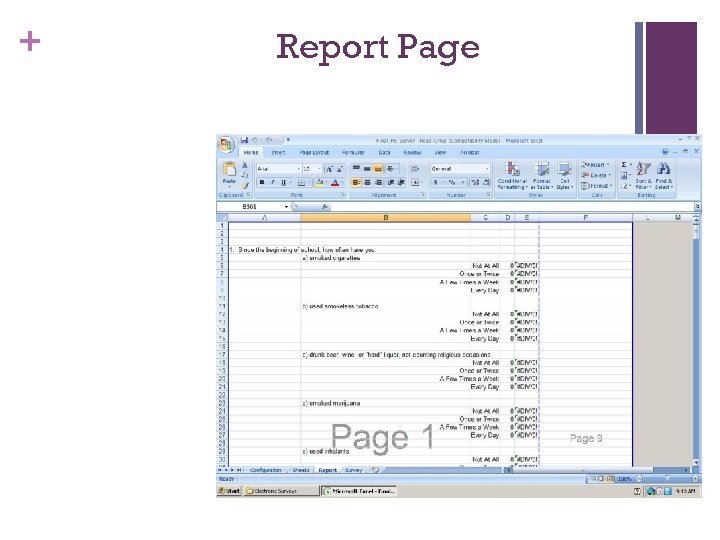Toggle Middle Align vertical alignment

pyautogui.click(x=367, y=169)
